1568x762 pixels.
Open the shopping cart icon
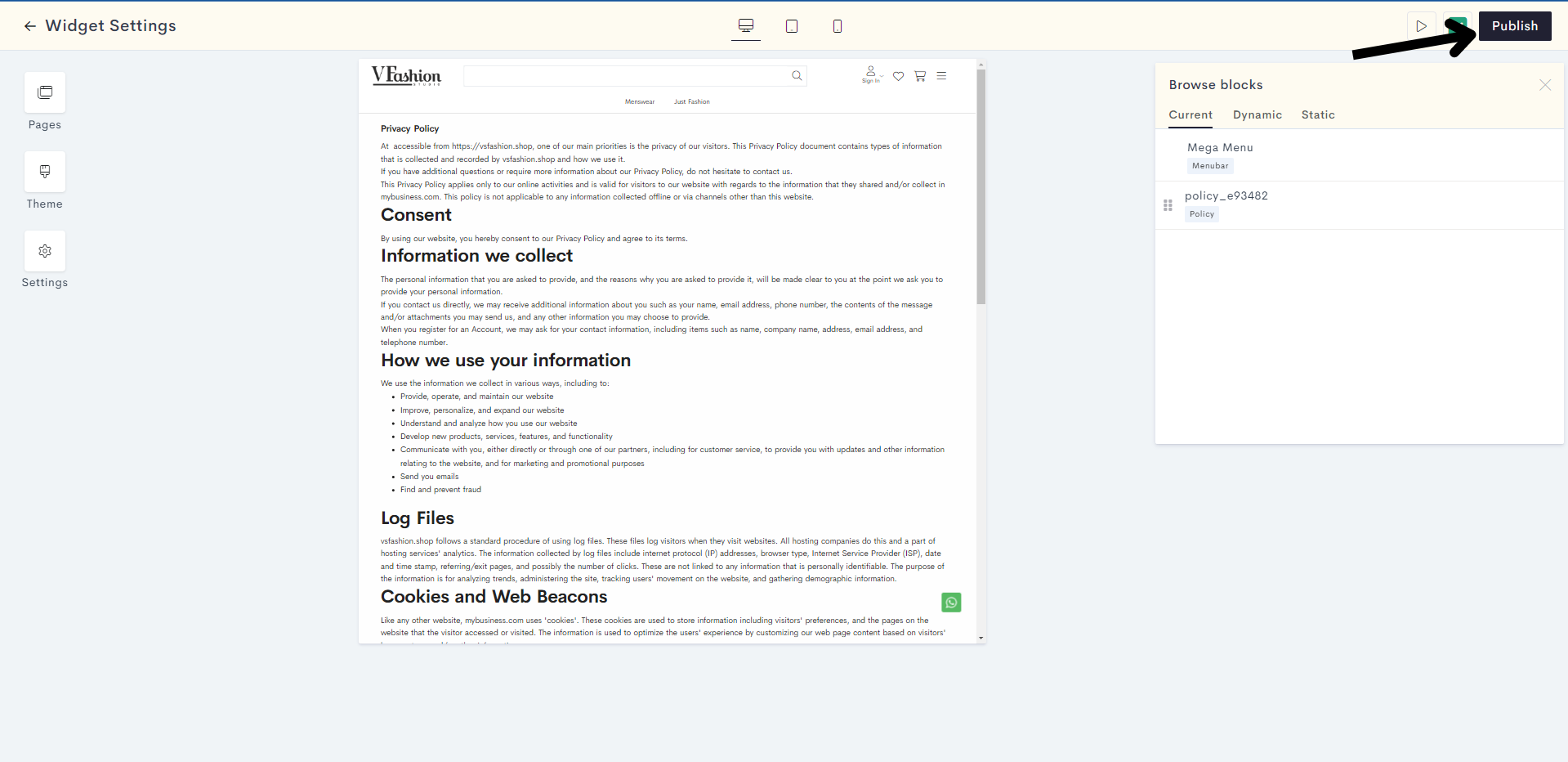[920, 76]
